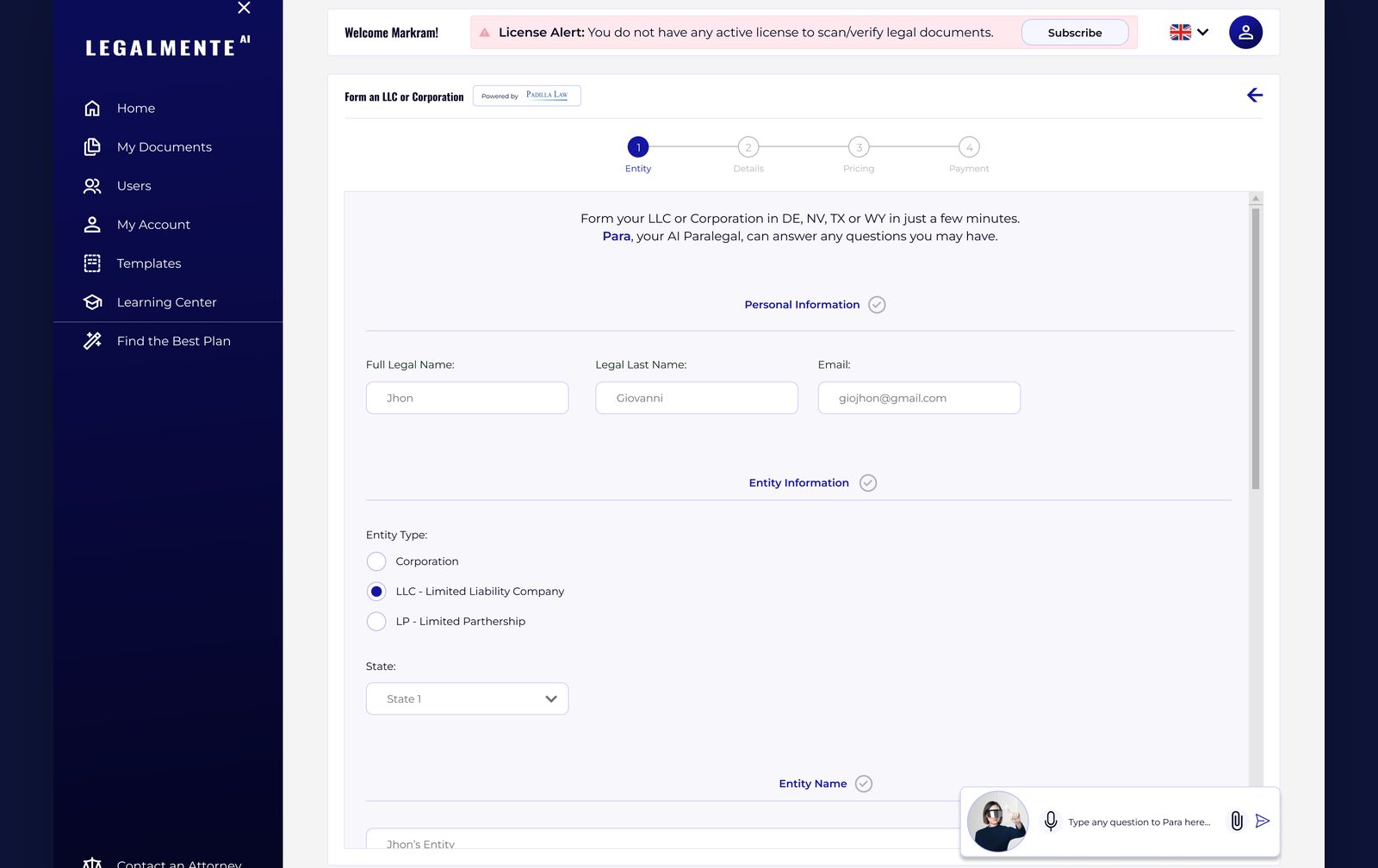The width and height of the screenshot is (1378, 868).
Task: Click the microphone icon in Para chat
Action: 1051,821
